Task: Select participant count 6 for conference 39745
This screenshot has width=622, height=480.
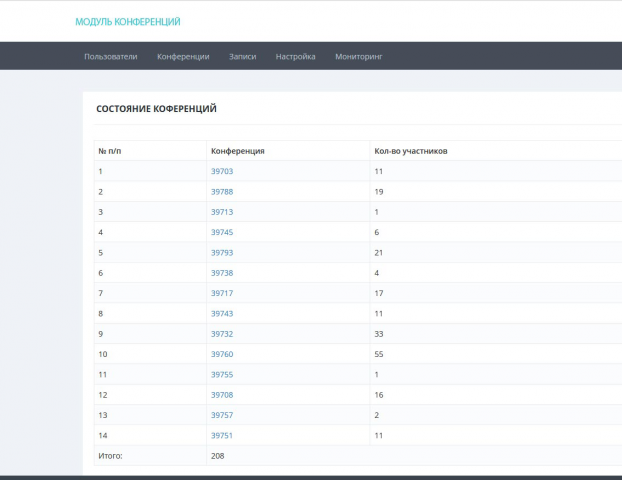Action: coord(377,232)
